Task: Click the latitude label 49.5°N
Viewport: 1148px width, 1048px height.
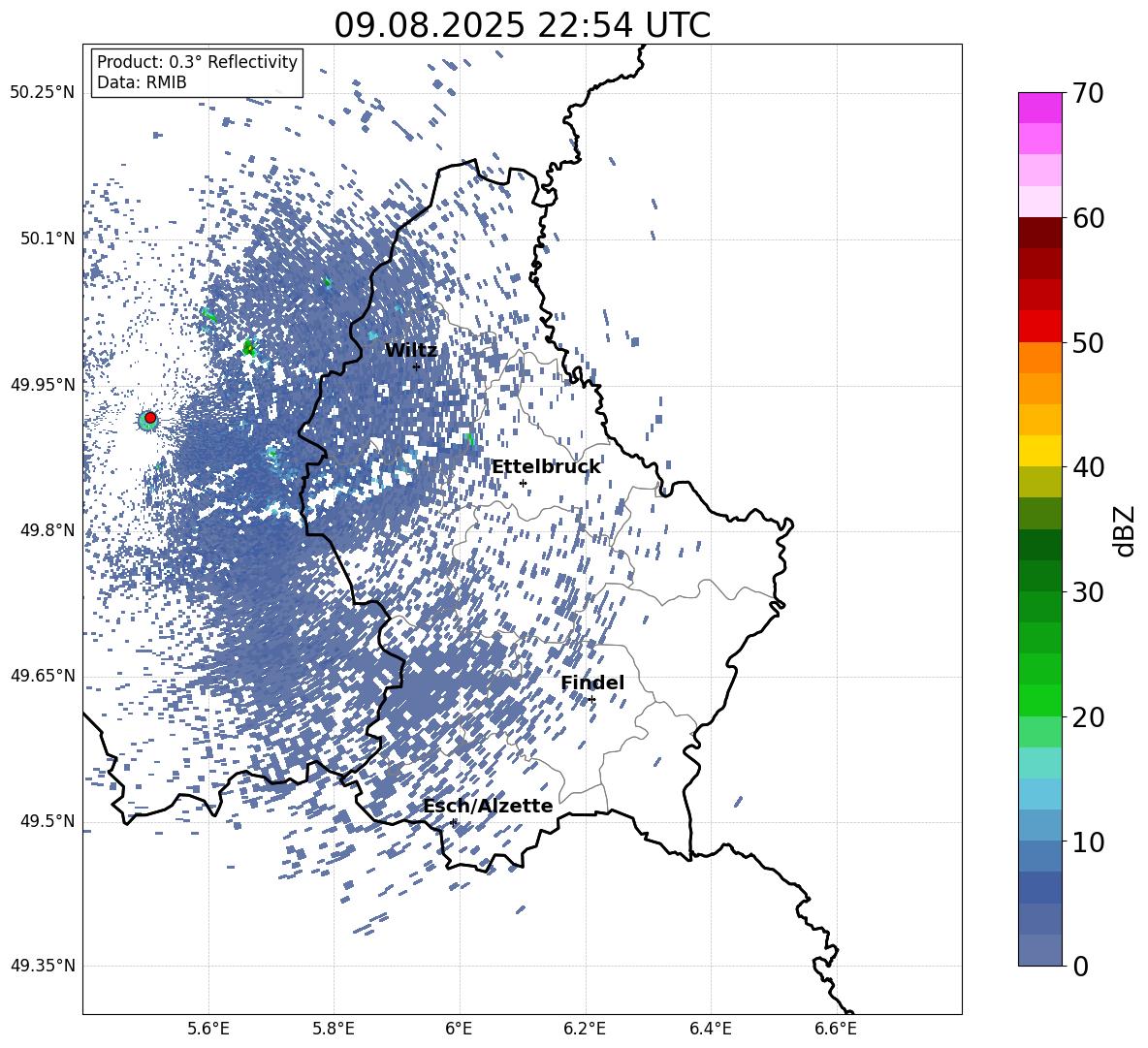Action: pos(47,820)
